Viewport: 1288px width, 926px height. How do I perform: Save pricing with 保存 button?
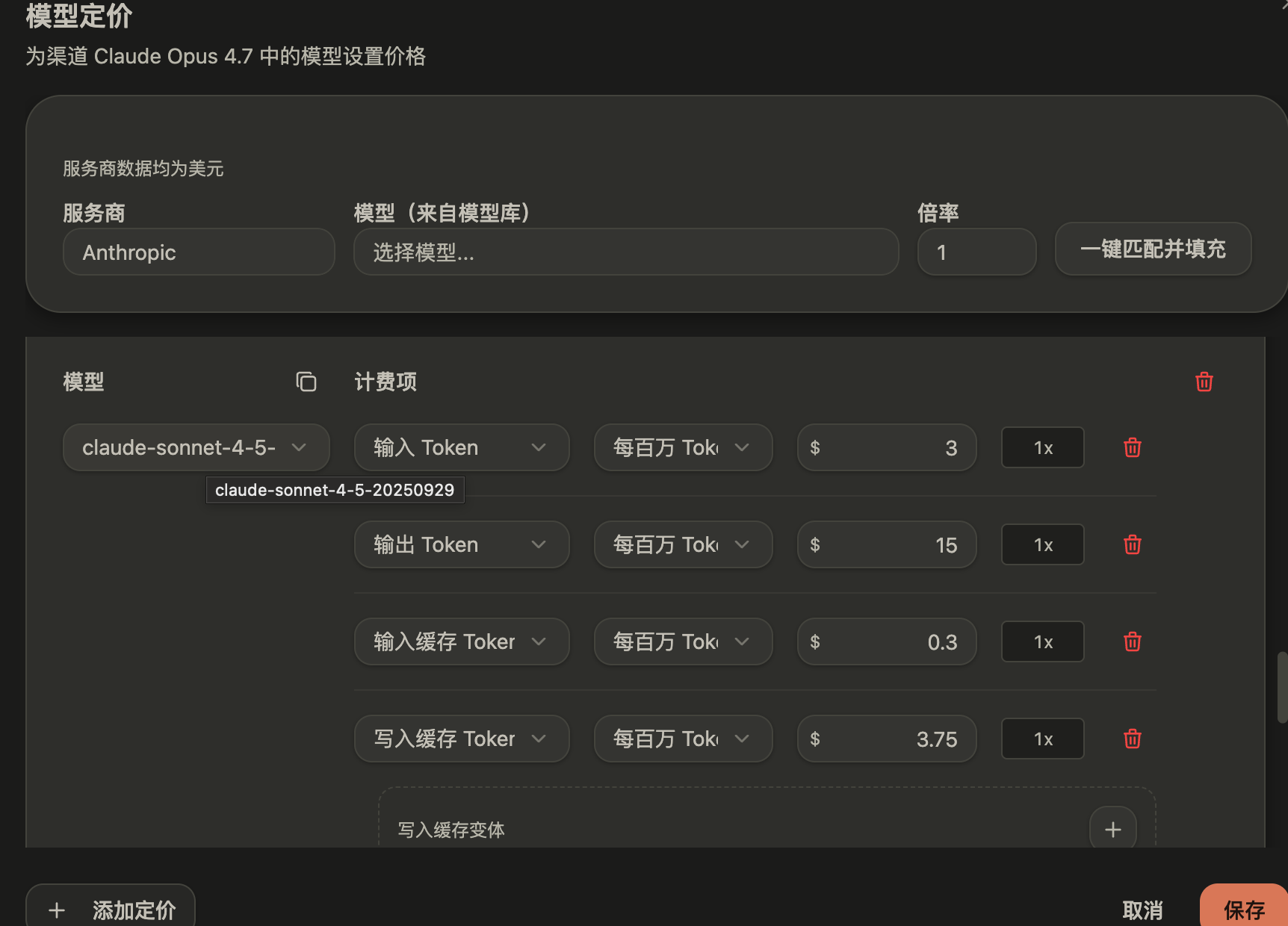point(1244,908)
